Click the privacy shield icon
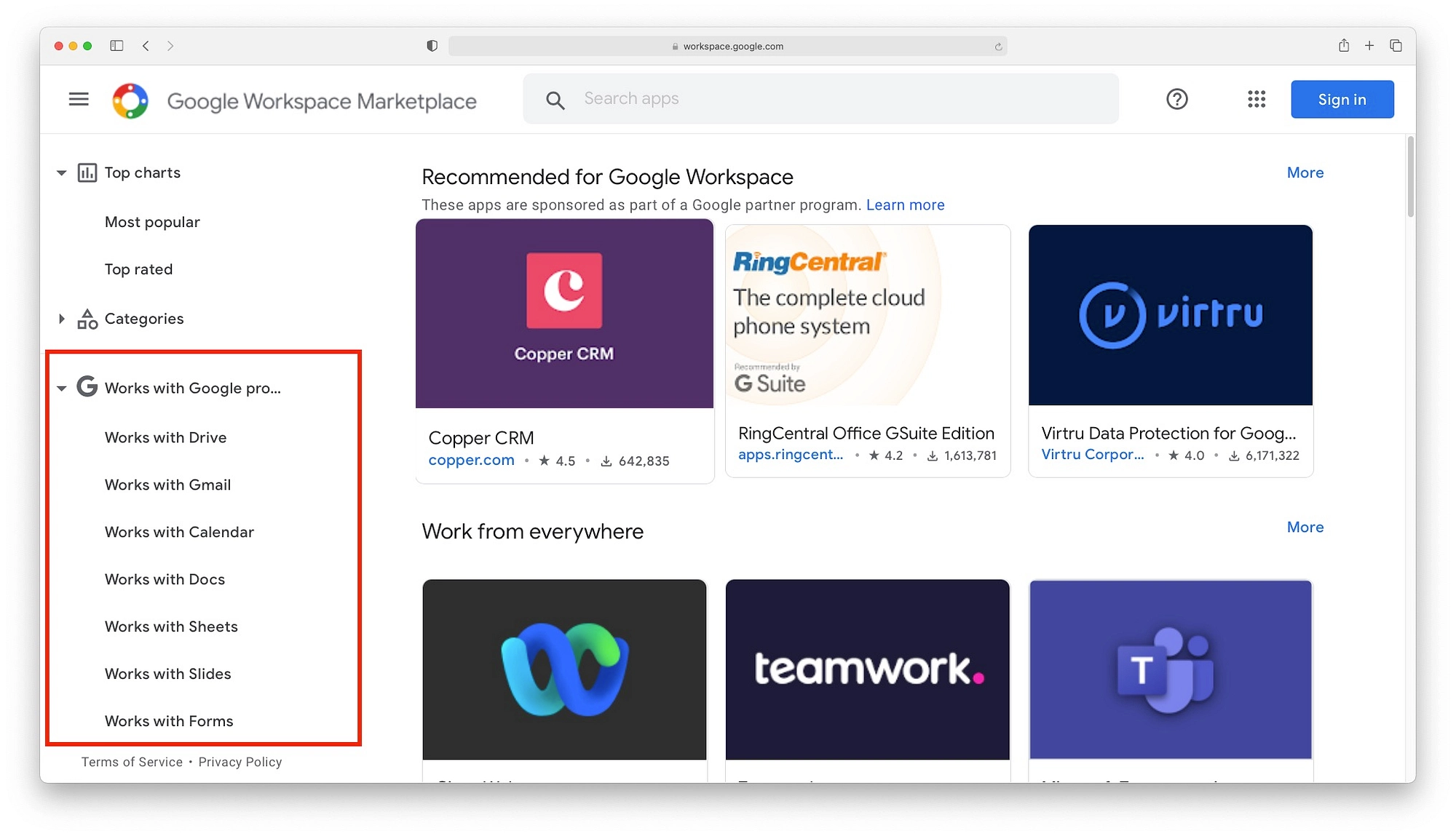The height and width of the screenshot is (836, 1456). pos(432,46)
